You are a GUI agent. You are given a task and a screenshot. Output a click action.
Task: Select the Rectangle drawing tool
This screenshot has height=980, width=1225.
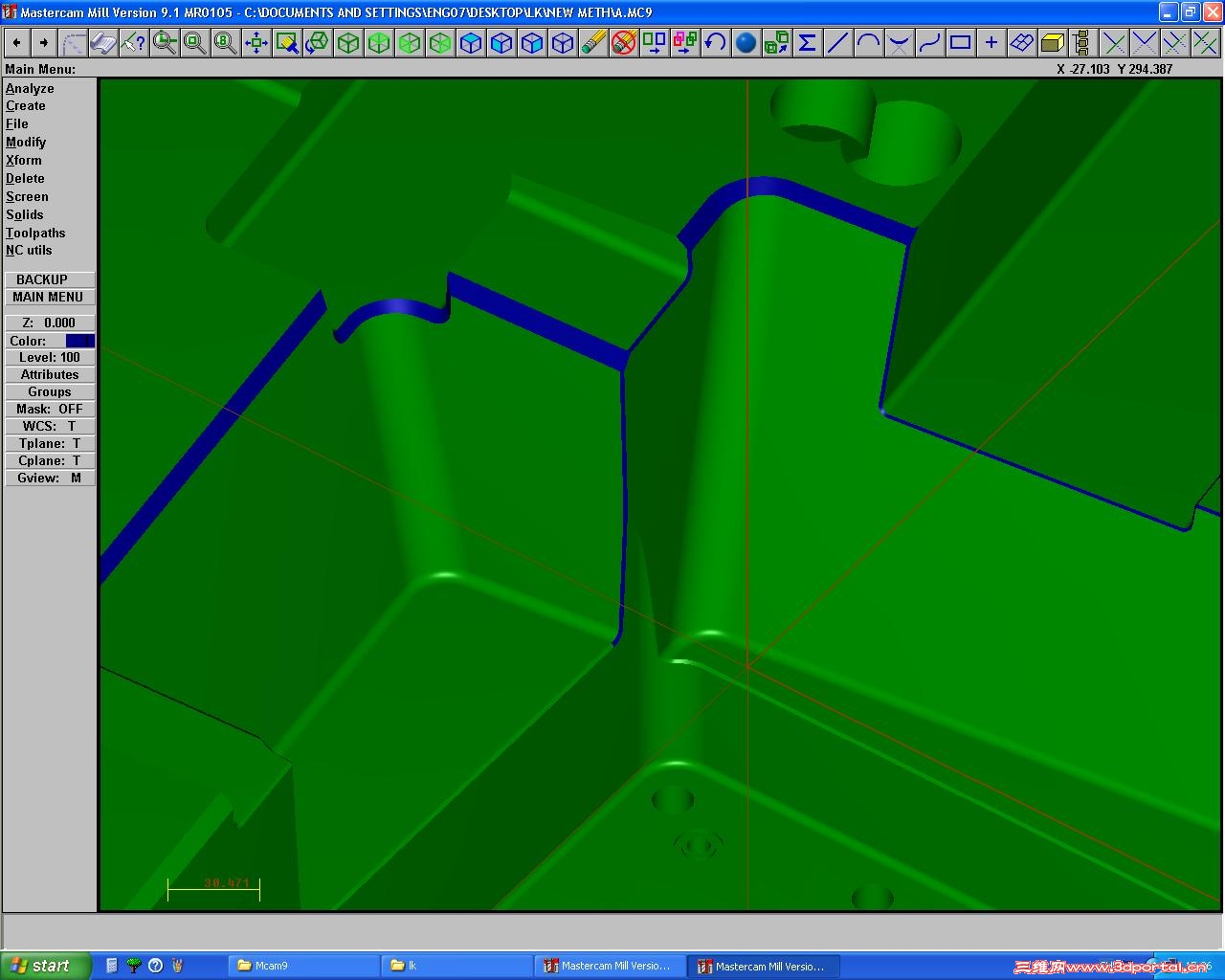(x=961, y=42)
